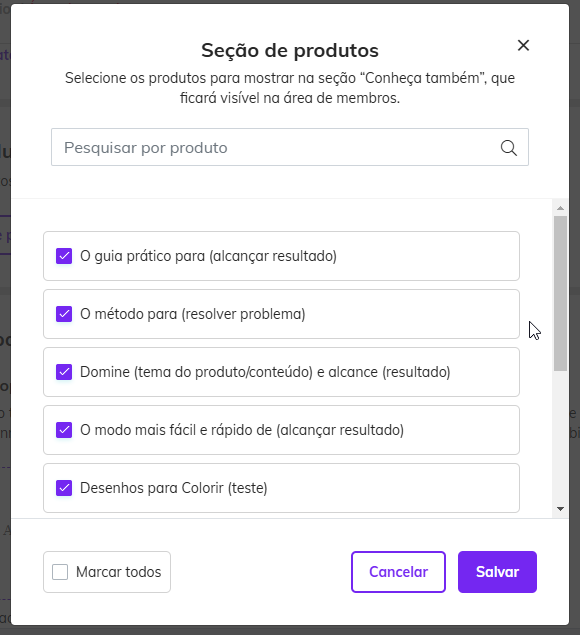Image resolution: width=580 pixels, height=635 pixels.
Task: Select 'O modo mais fácil e rápido' row label
Action: (242, 430)
